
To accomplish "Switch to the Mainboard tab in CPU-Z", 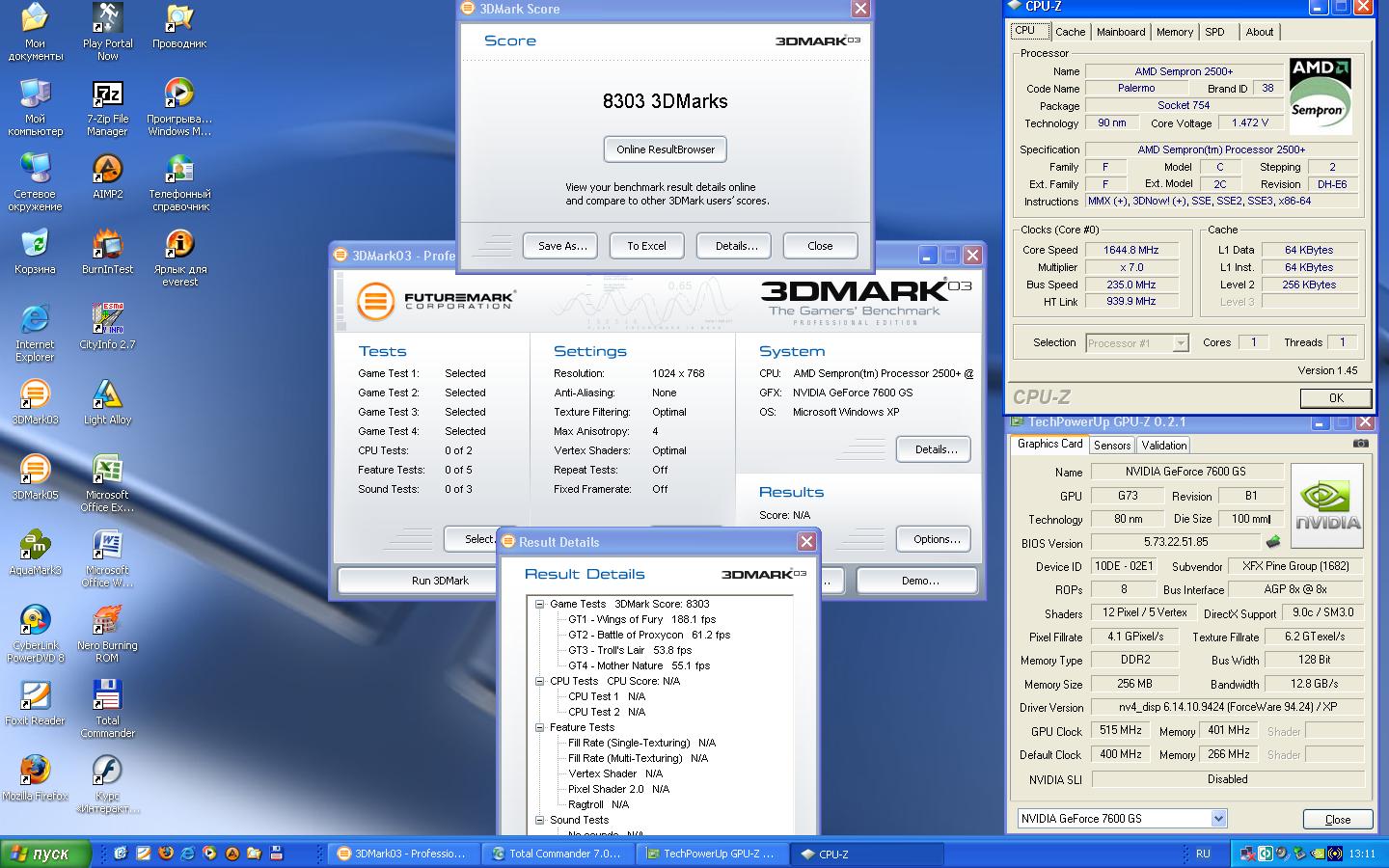I will 1121,32.
